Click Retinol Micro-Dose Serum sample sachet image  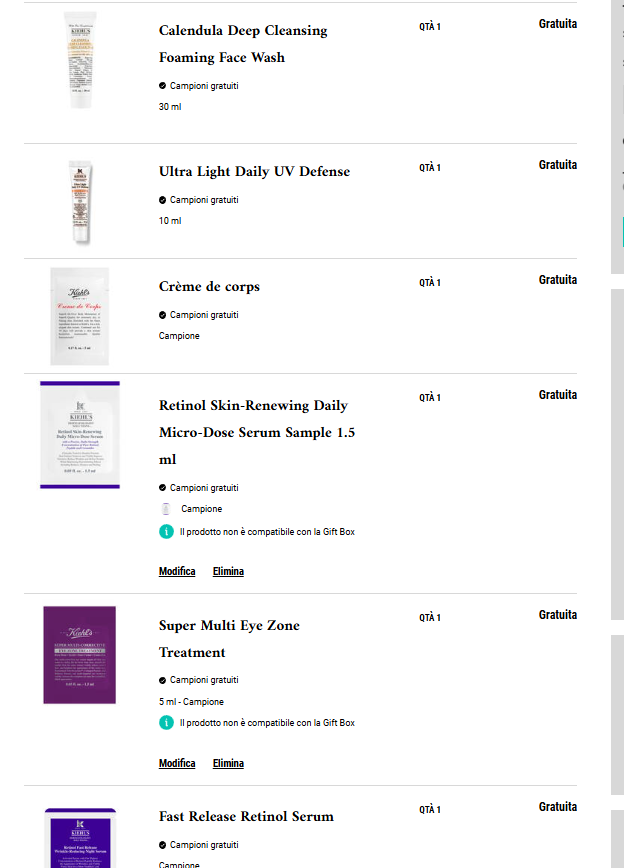[x=80, y=435]
